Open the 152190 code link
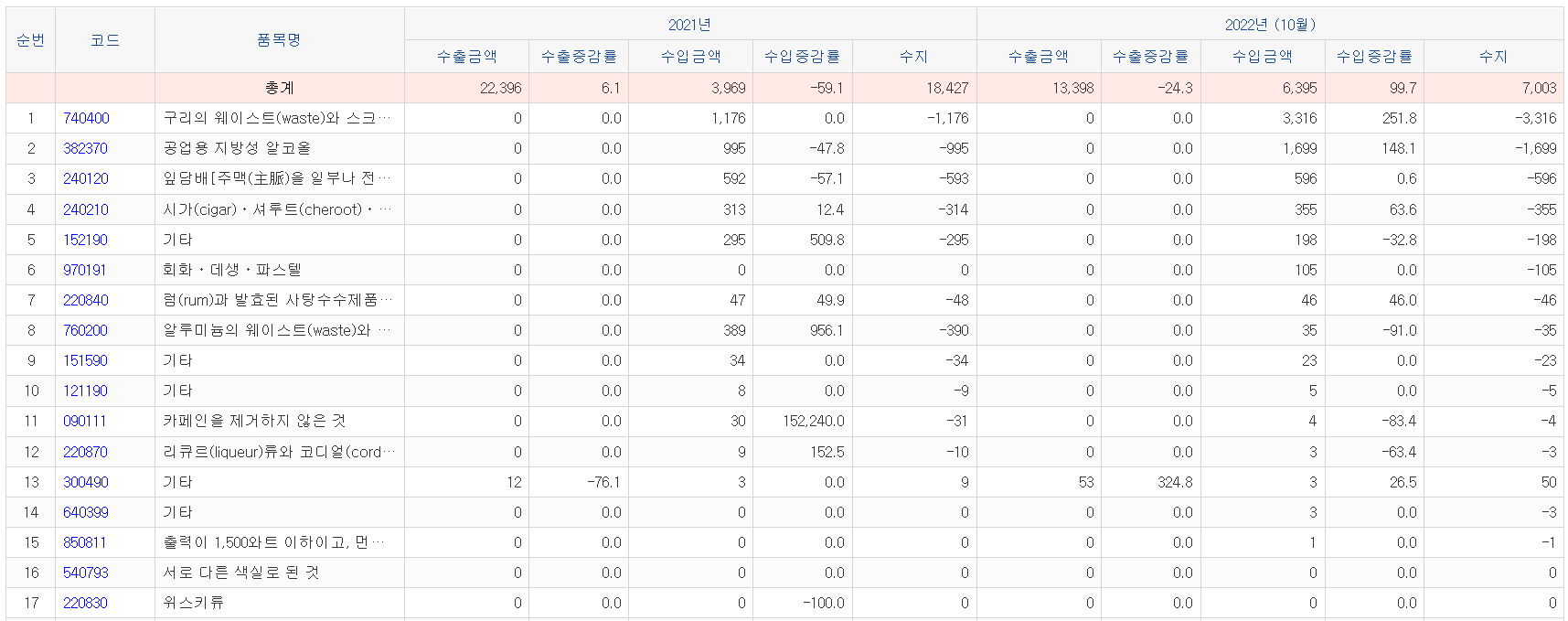Screen dimensions: 1568x621 pyautogui.click(x=85, y=240)
